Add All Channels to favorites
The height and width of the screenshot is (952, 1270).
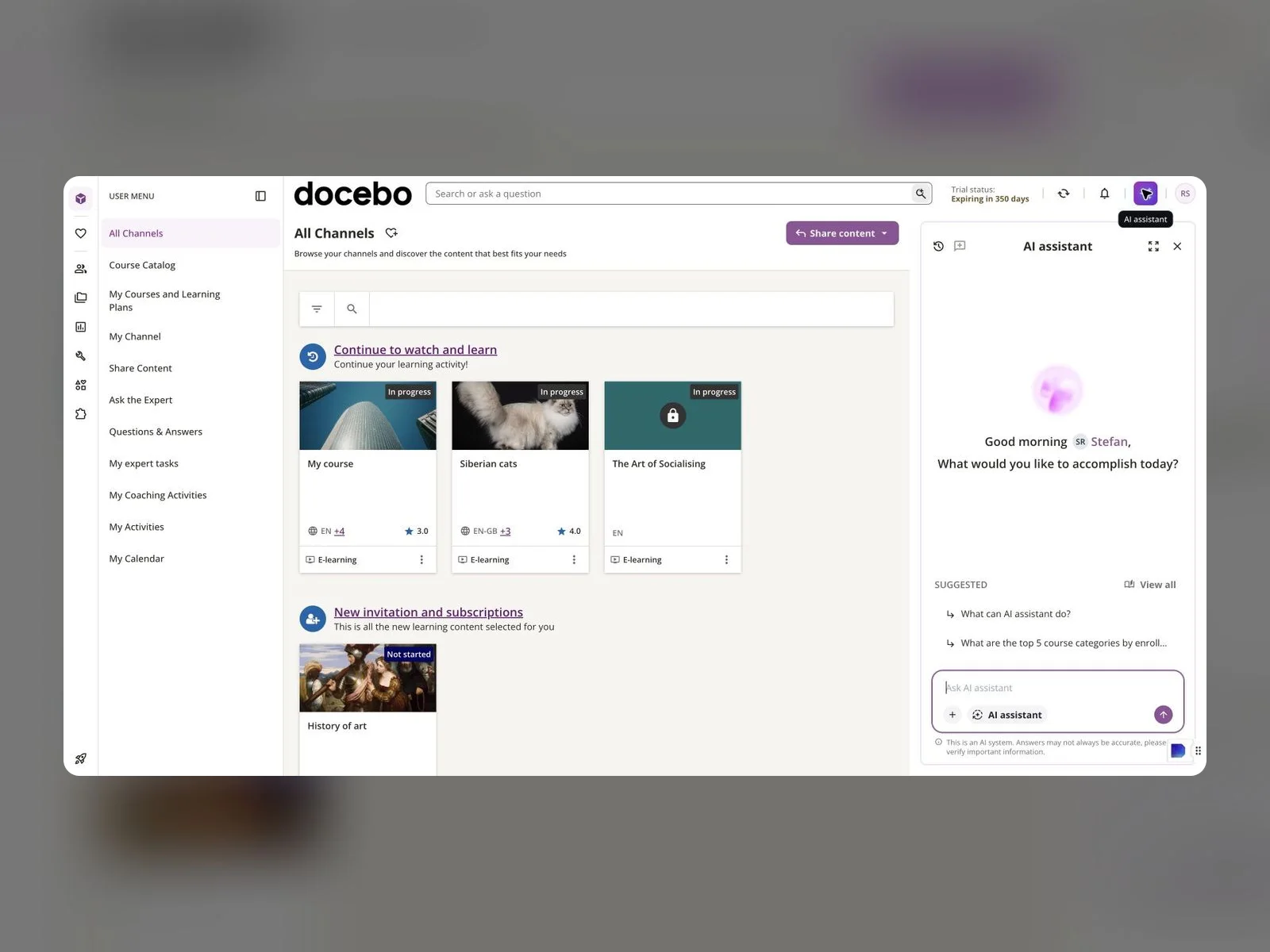391,233
